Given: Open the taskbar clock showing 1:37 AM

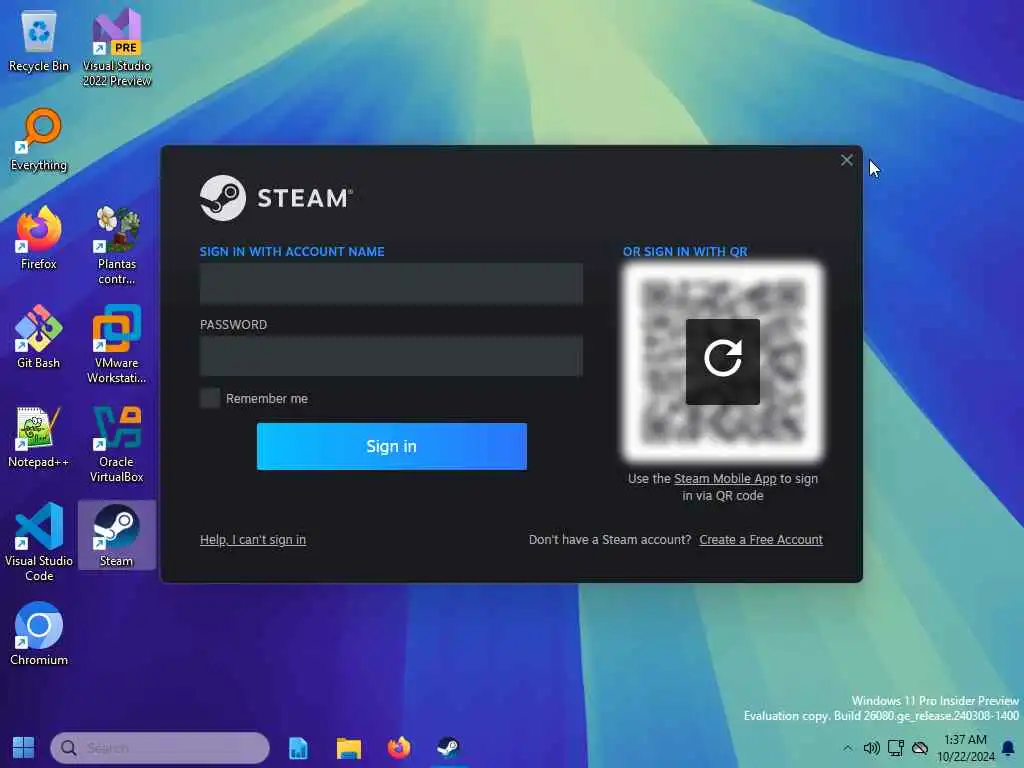Looking at the screenshot, I should [x=965, y=748].
